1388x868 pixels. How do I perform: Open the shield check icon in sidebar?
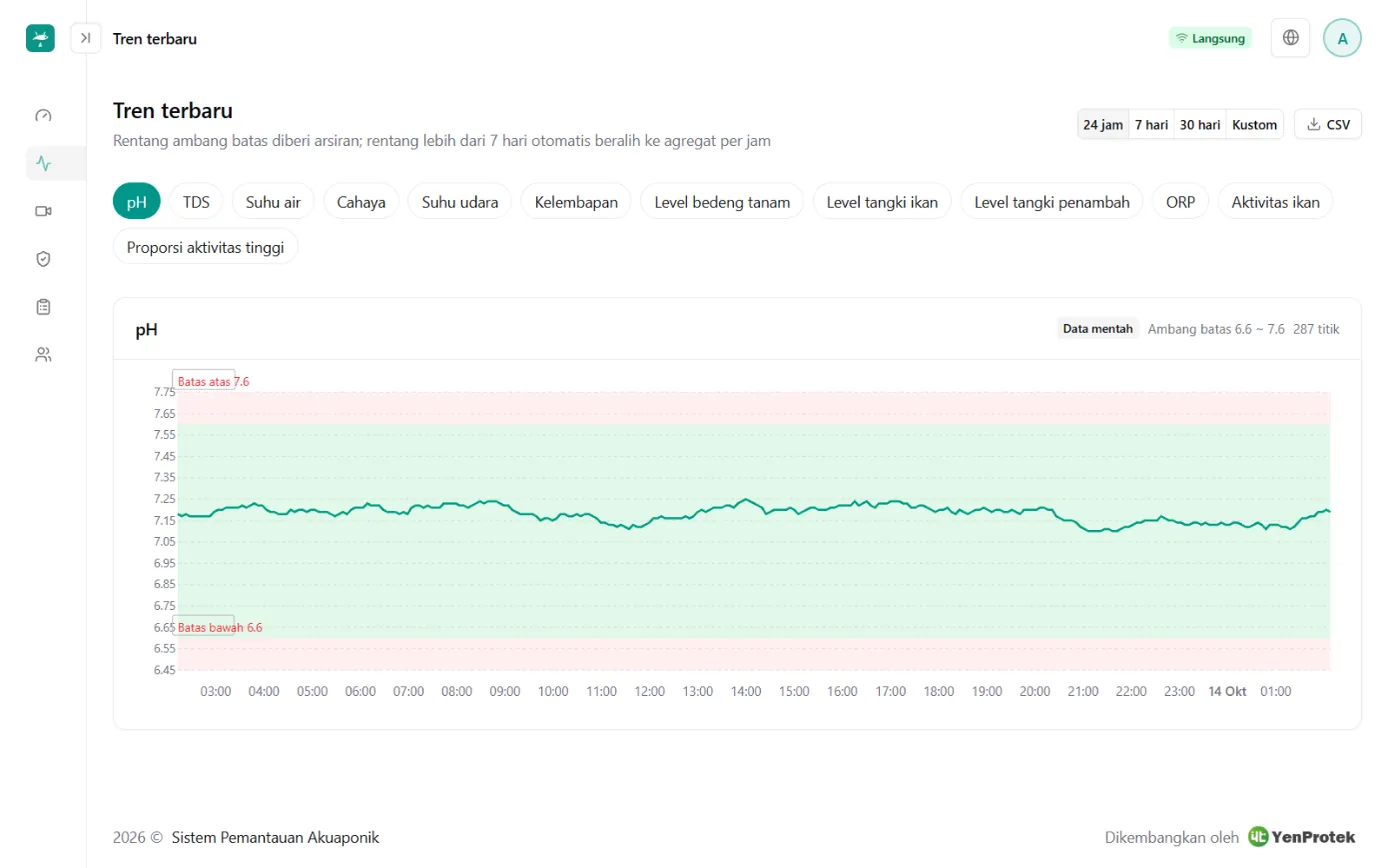tap(43, 259)
